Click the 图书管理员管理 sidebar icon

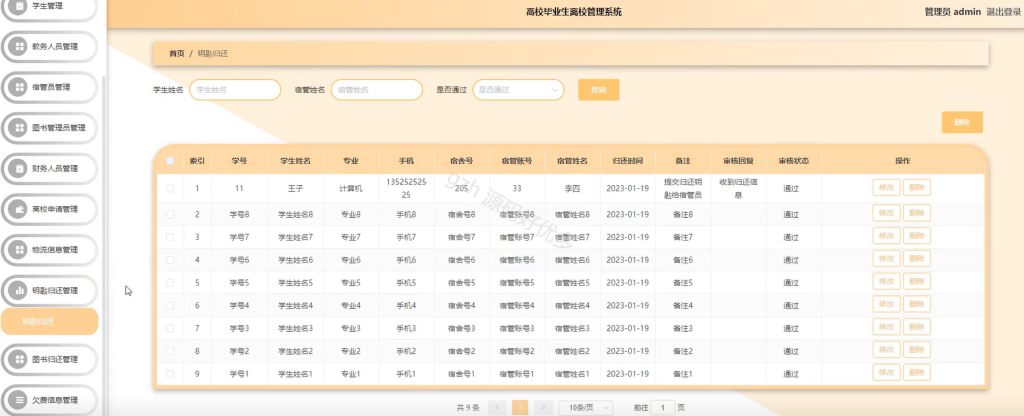(19, 128)
